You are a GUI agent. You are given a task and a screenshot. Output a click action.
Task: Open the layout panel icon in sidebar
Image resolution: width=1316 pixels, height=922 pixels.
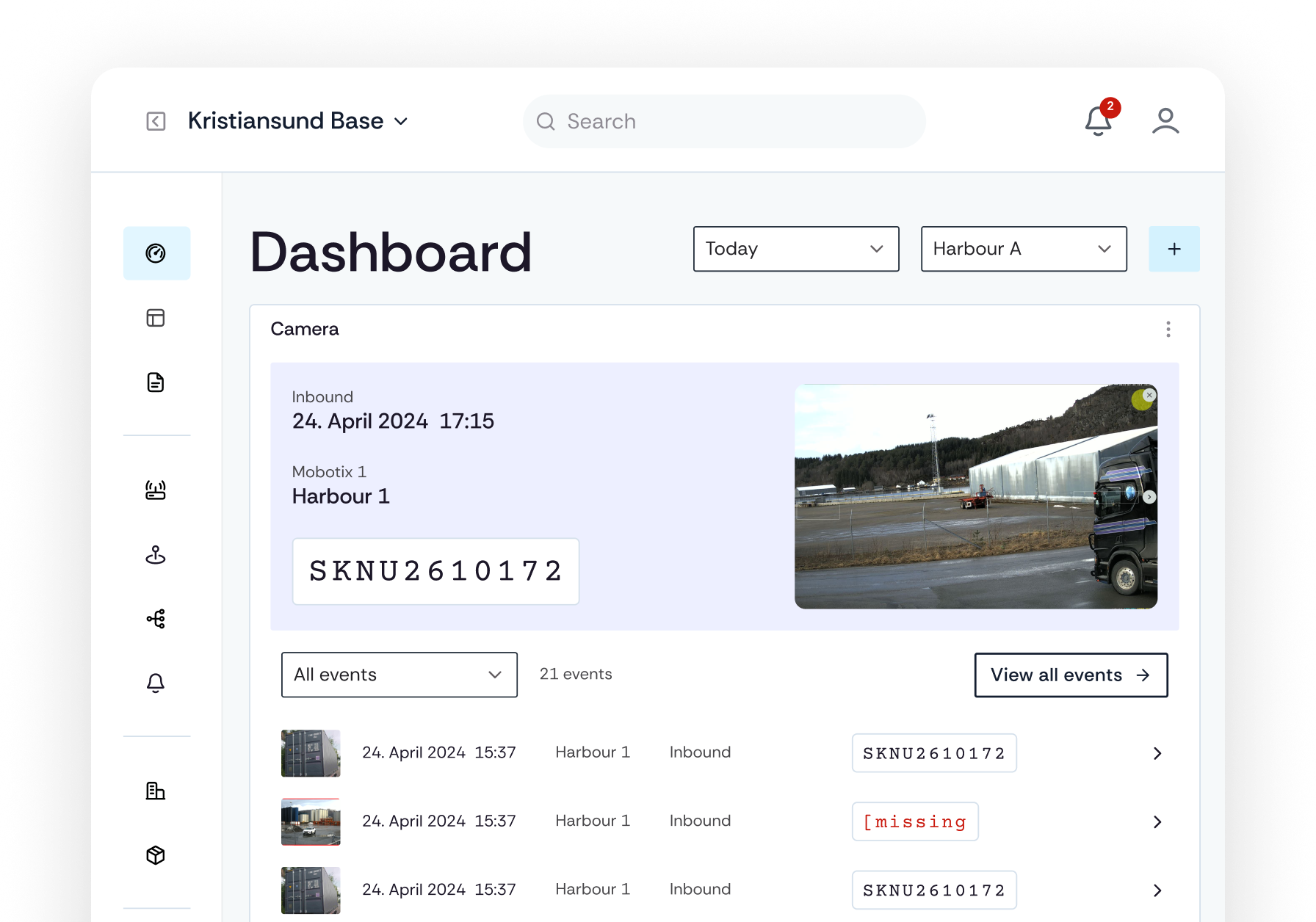click(156, 318)
